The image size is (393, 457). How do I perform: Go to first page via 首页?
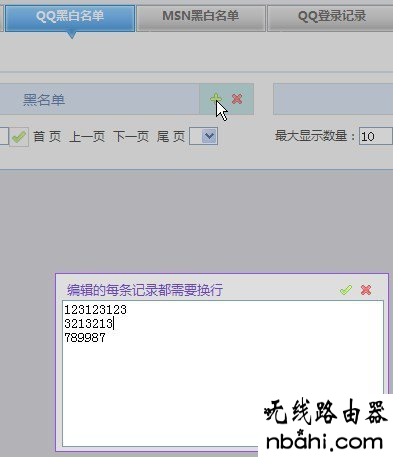(x=47, y=137)
